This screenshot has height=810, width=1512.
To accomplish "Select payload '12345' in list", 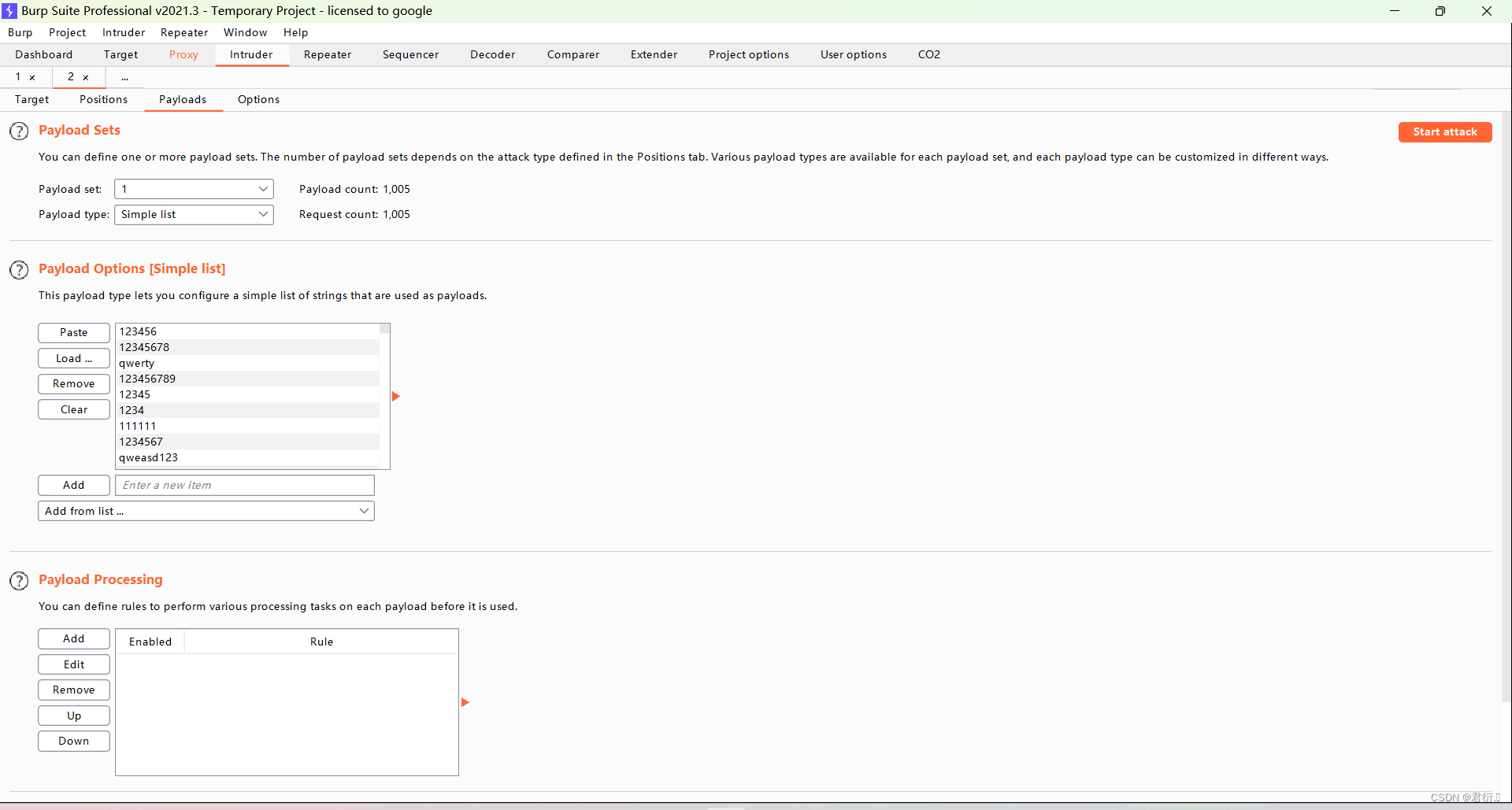I will point(247,394).
